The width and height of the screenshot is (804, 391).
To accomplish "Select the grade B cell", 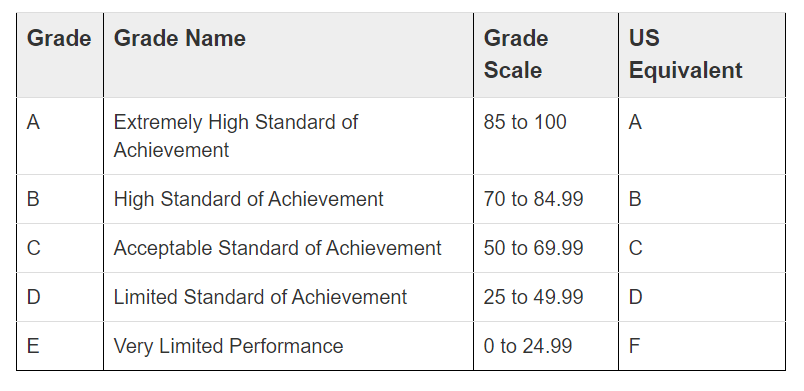I will pos(59,199).
